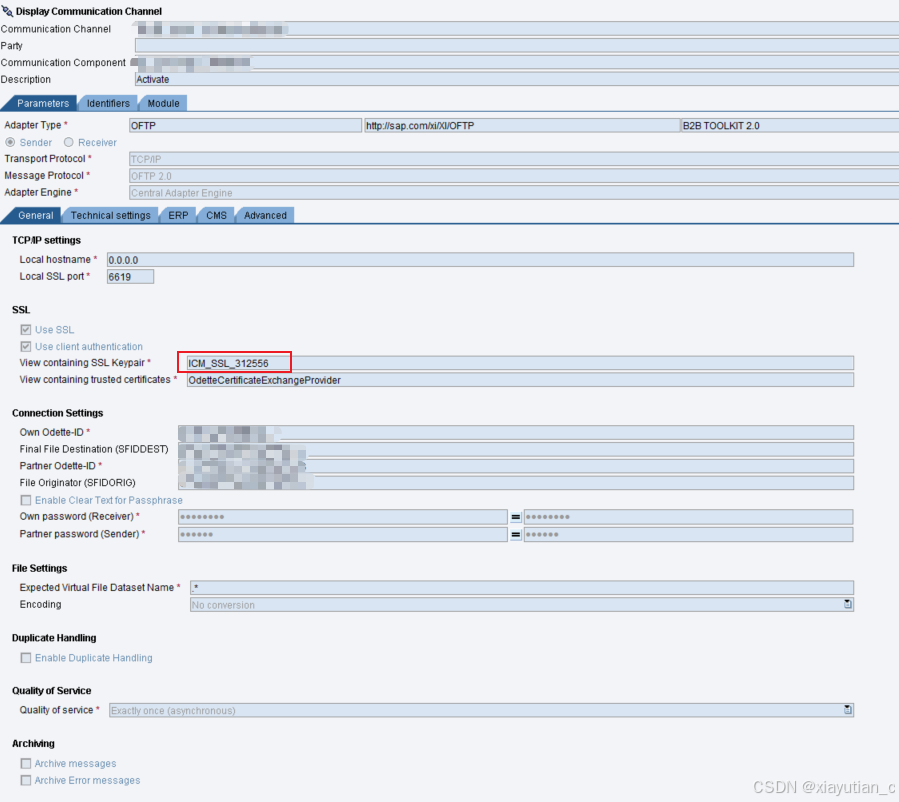Click the Adapter Type OFTP field

click(x=245, y=126)
